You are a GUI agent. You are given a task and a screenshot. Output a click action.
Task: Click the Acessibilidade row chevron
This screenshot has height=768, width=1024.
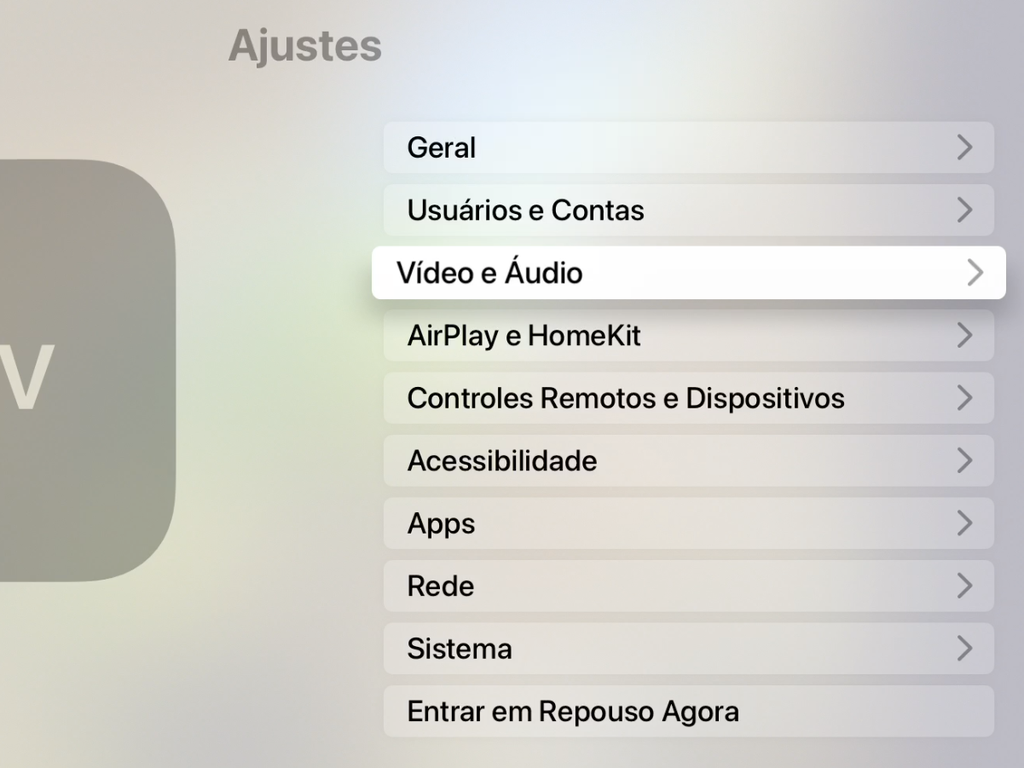click(965, 461)
